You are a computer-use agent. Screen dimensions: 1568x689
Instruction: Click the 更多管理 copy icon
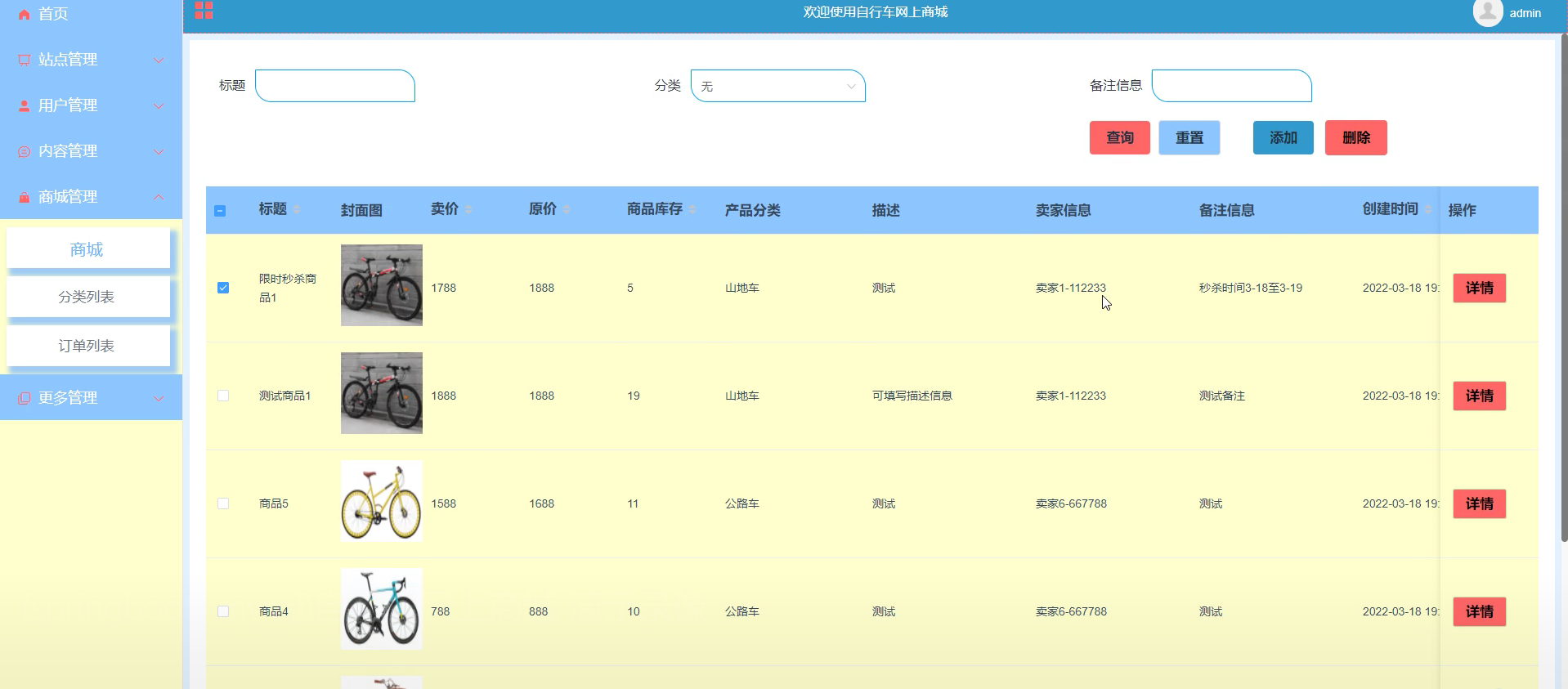point(24,399)
